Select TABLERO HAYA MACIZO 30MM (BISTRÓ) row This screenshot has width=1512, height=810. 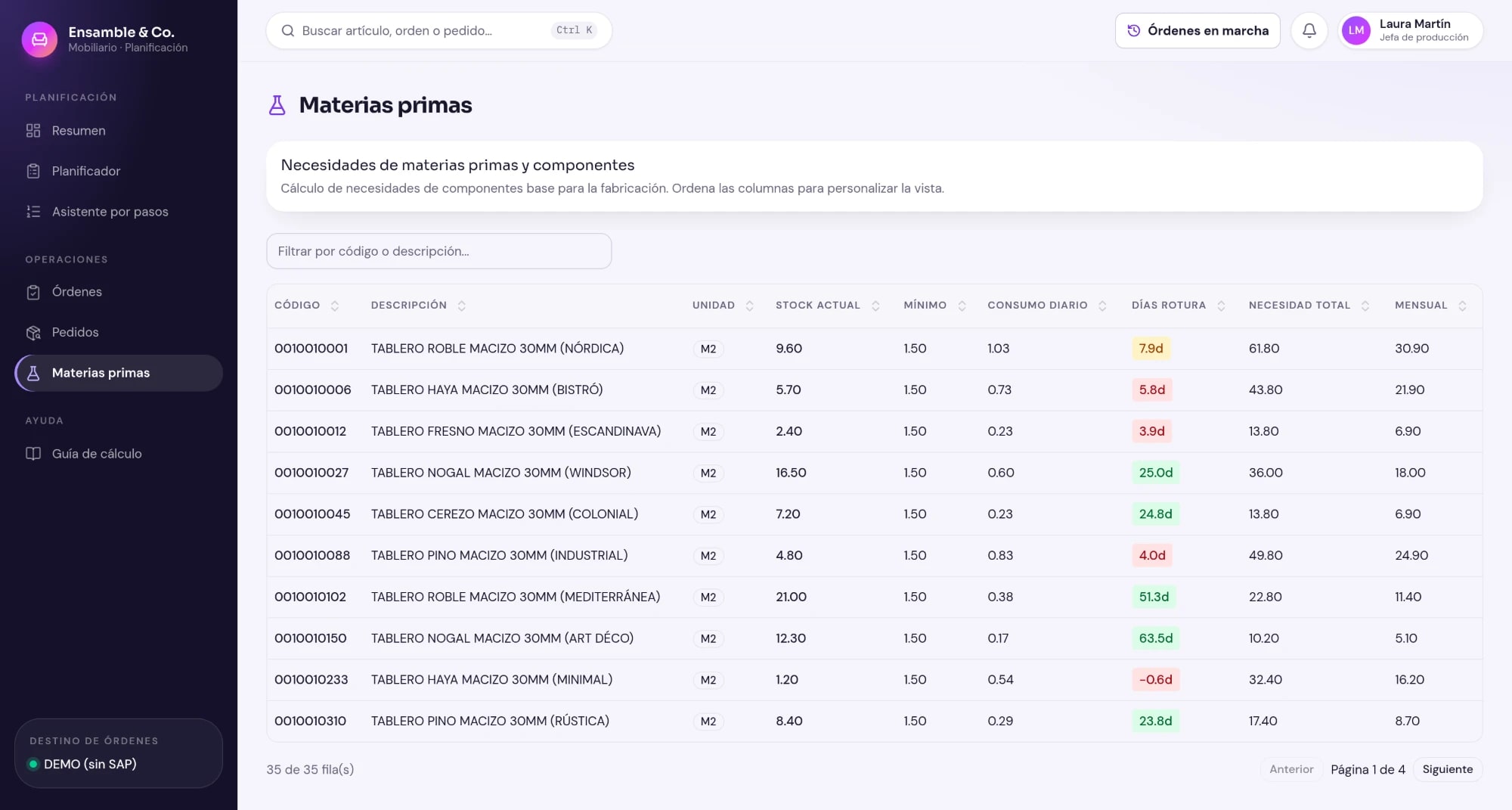pos(874,390)
